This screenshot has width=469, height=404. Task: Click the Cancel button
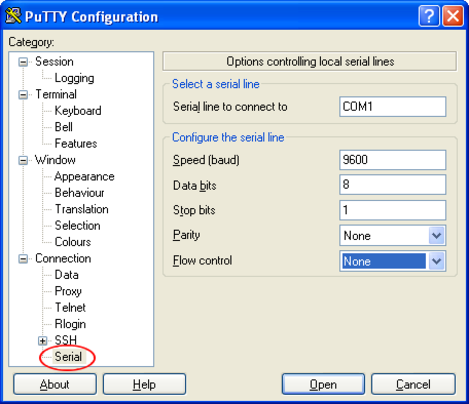coord(413,384)
